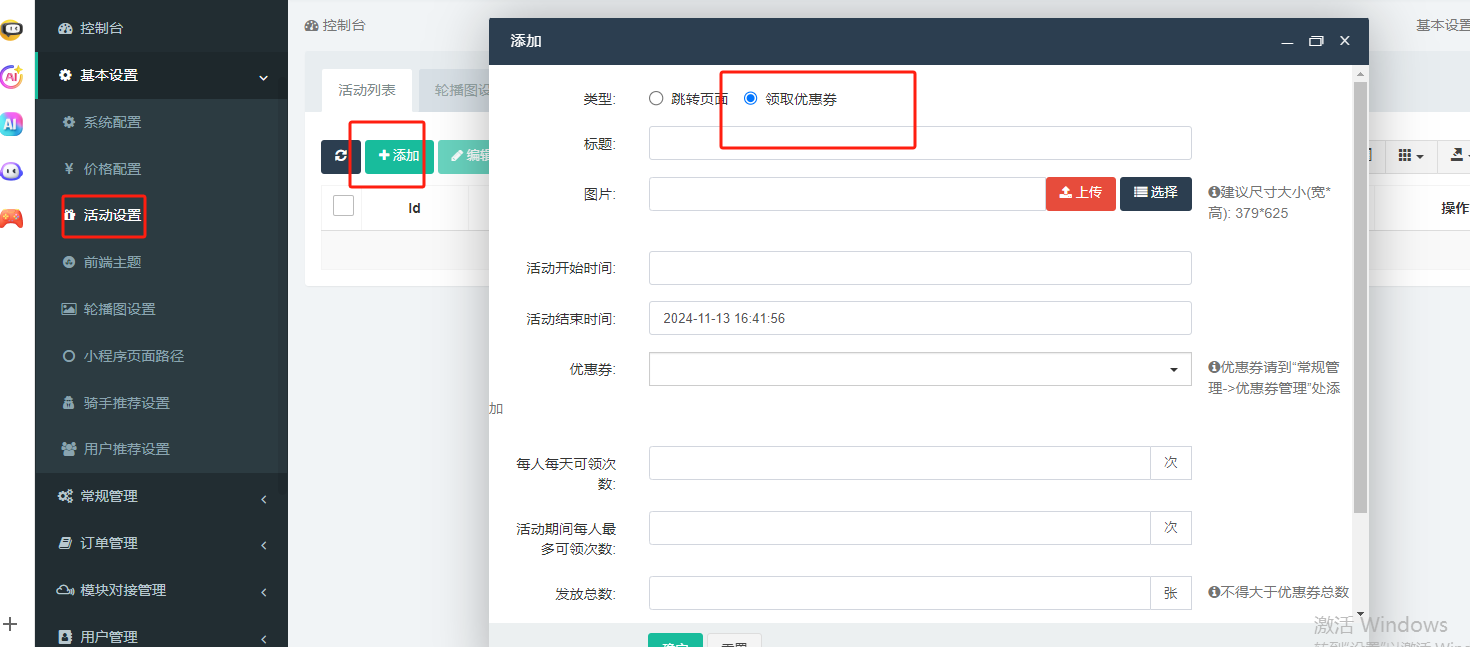The image size is (1470, 647).
Task: Click the info icon beside 建议尺寸大小
Action: (x=1214, y=192)
